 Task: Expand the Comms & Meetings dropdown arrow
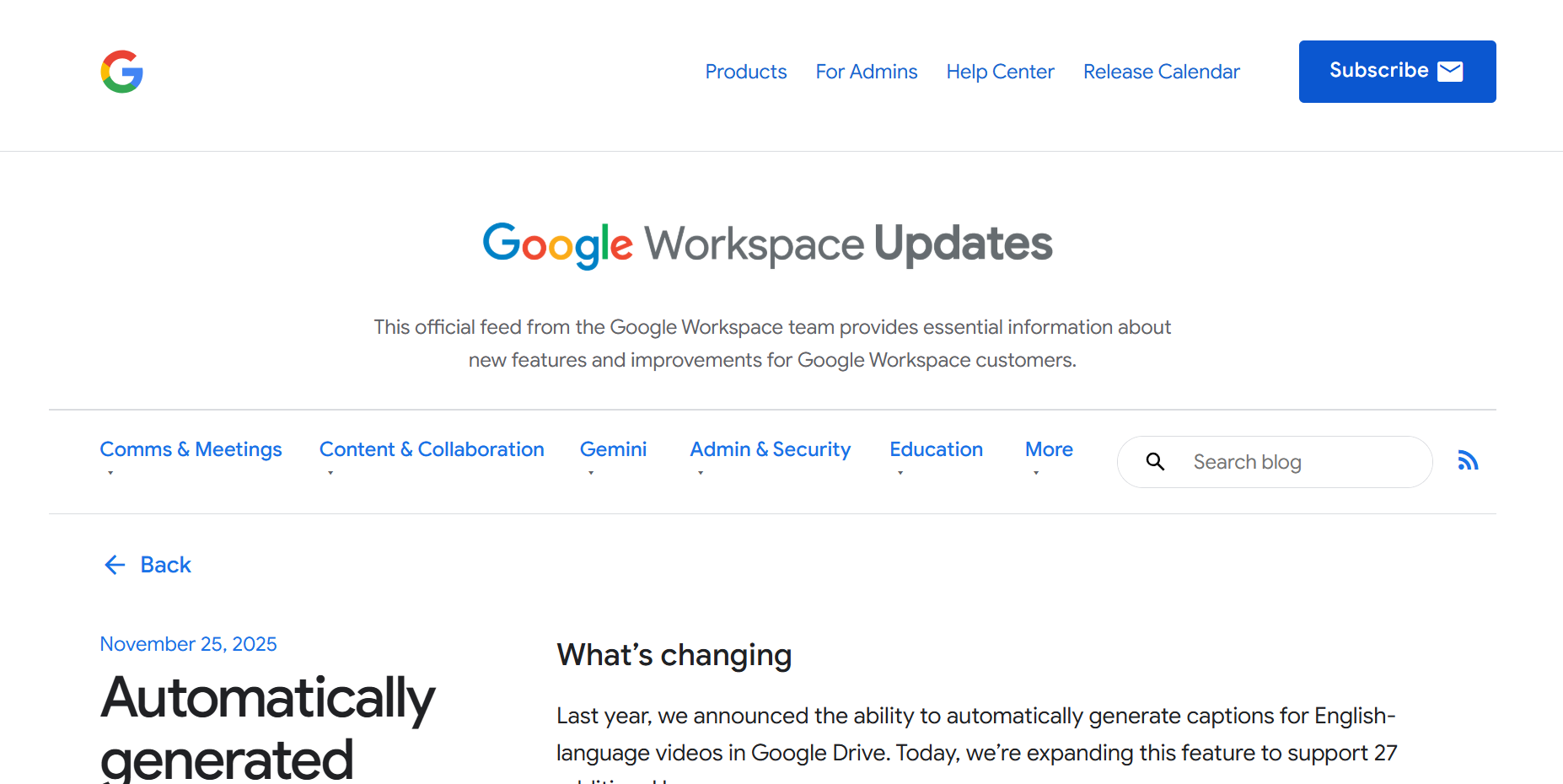pos(110,473)
